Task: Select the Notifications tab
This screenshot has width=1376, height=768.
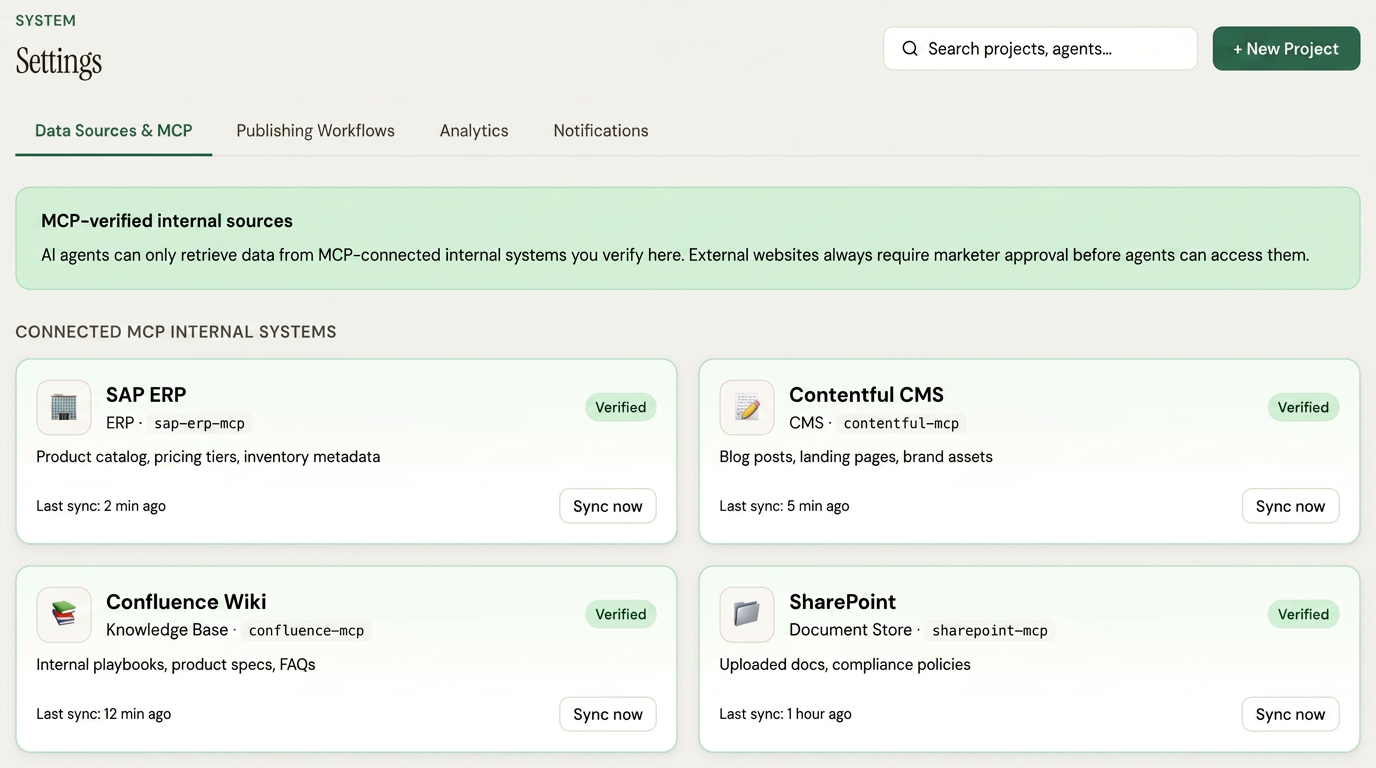Action: (601, 130)
